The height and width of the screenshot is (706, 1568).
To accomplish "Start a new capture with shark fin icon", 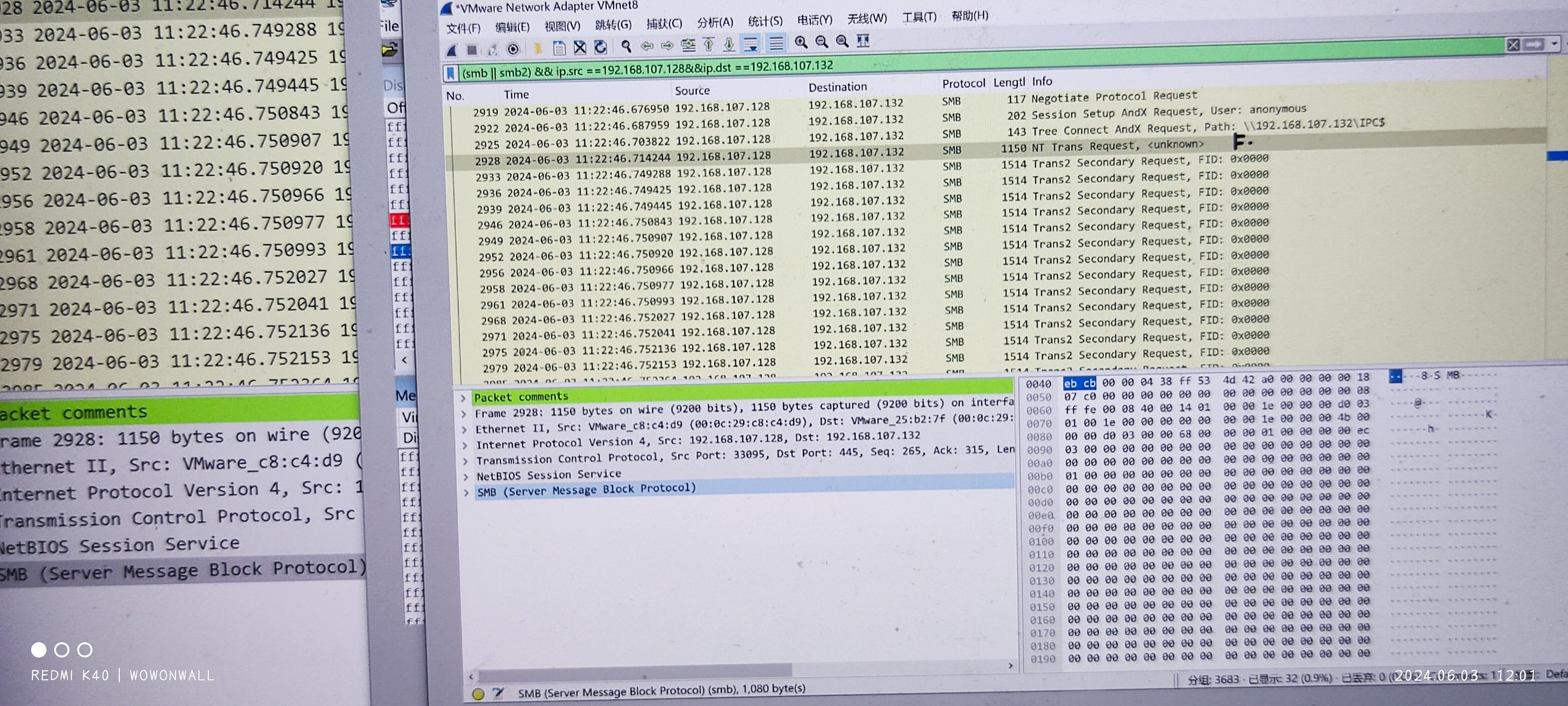I will coord(451,50).
